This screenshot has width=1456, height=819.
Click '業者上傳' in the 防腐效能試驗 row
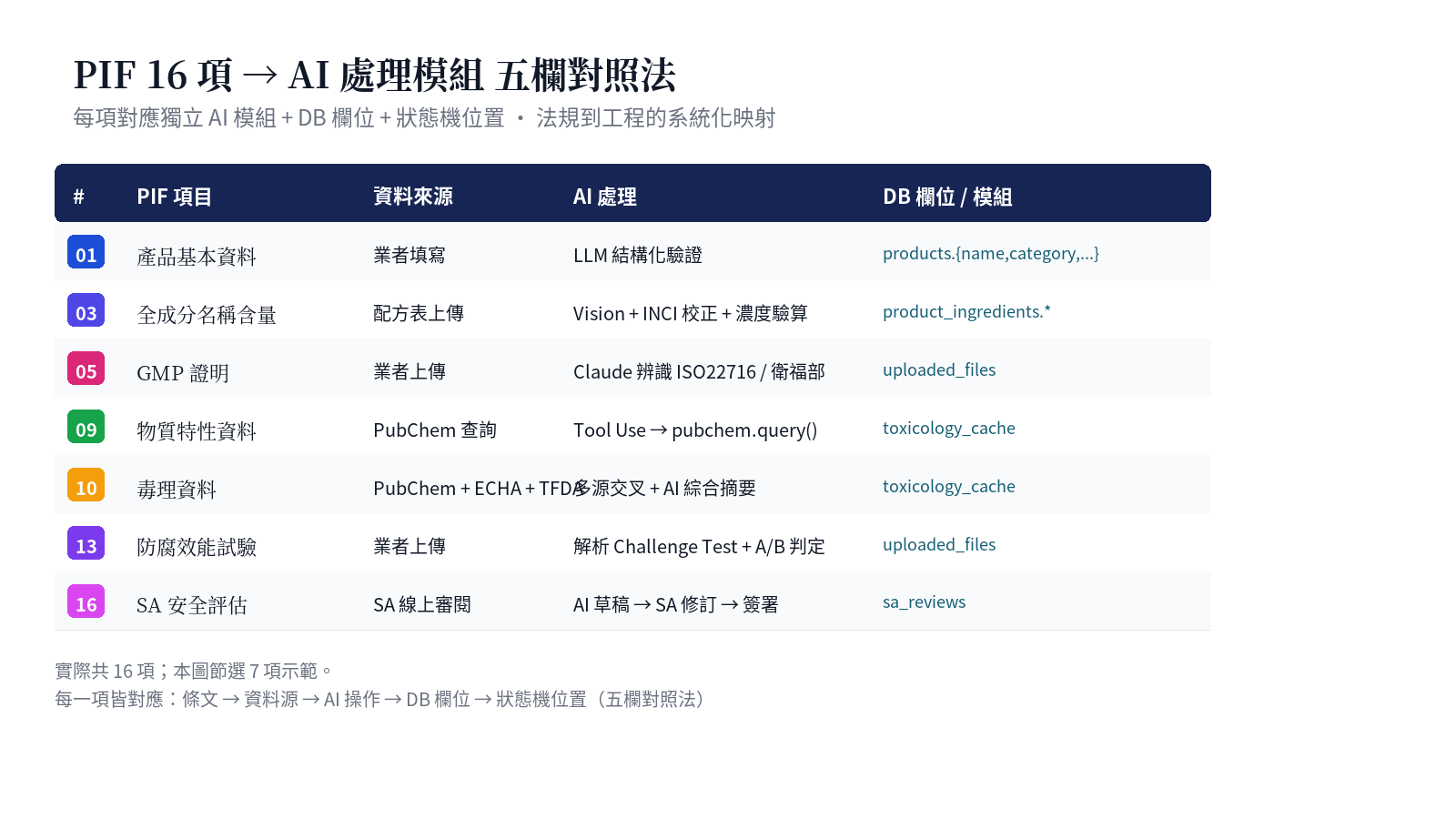[x=409, y=546]
